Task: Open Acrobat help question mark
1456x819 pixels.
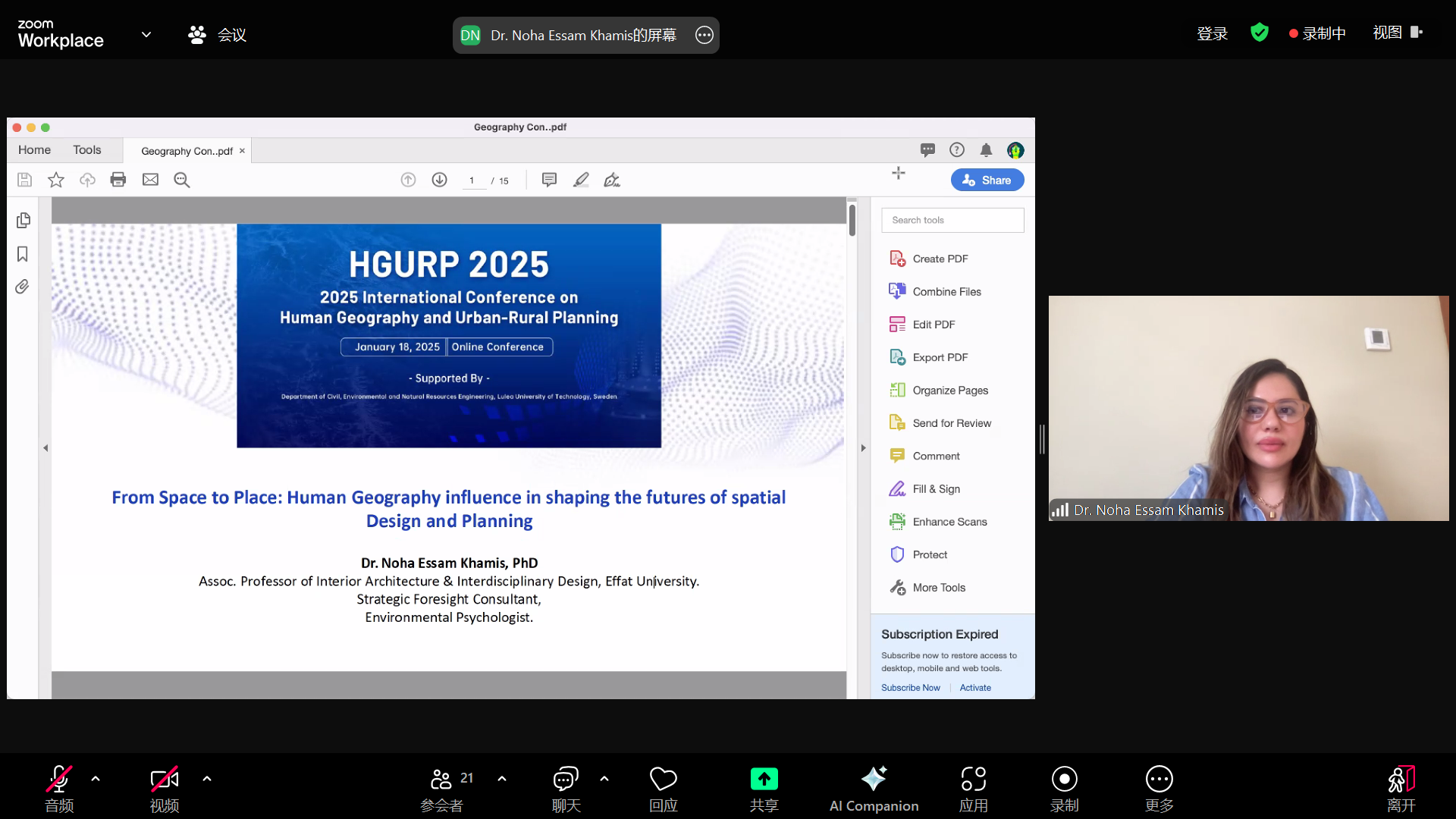Action: (957, 150)
